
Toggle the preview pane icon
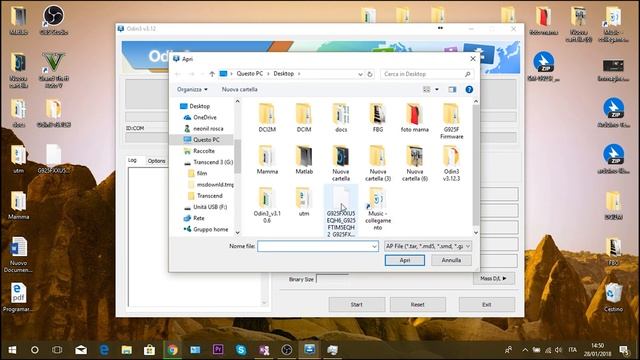click(x=452, y=89)
